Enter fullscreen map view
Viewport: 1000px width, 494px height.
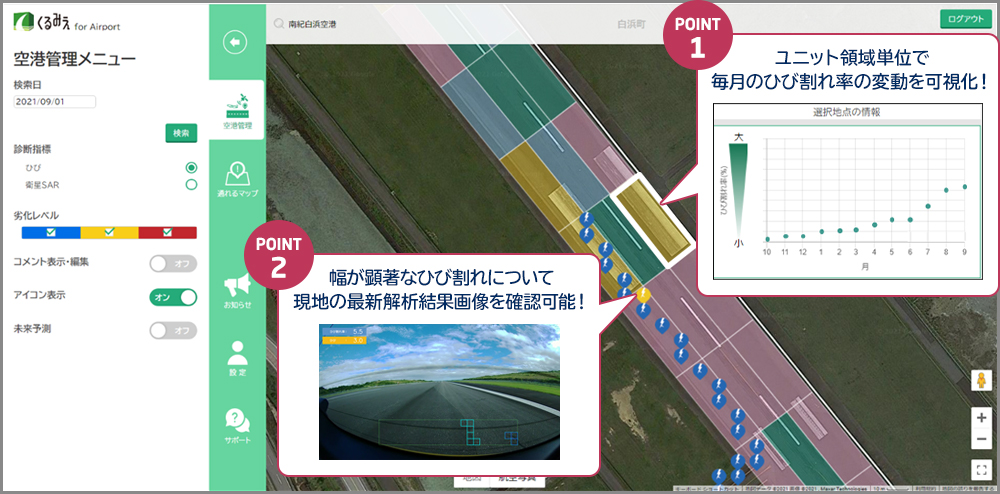pyautogui.click(x=981, y=468)
